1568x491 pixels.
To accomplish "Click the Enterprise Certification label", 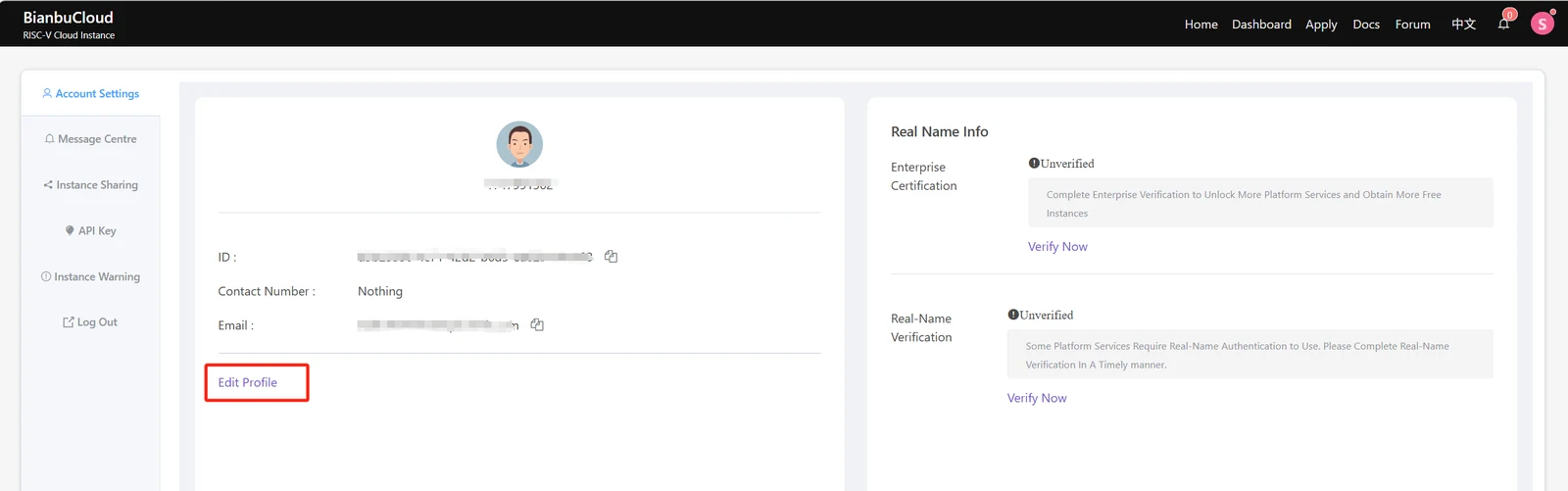I will tap(923, 176).
